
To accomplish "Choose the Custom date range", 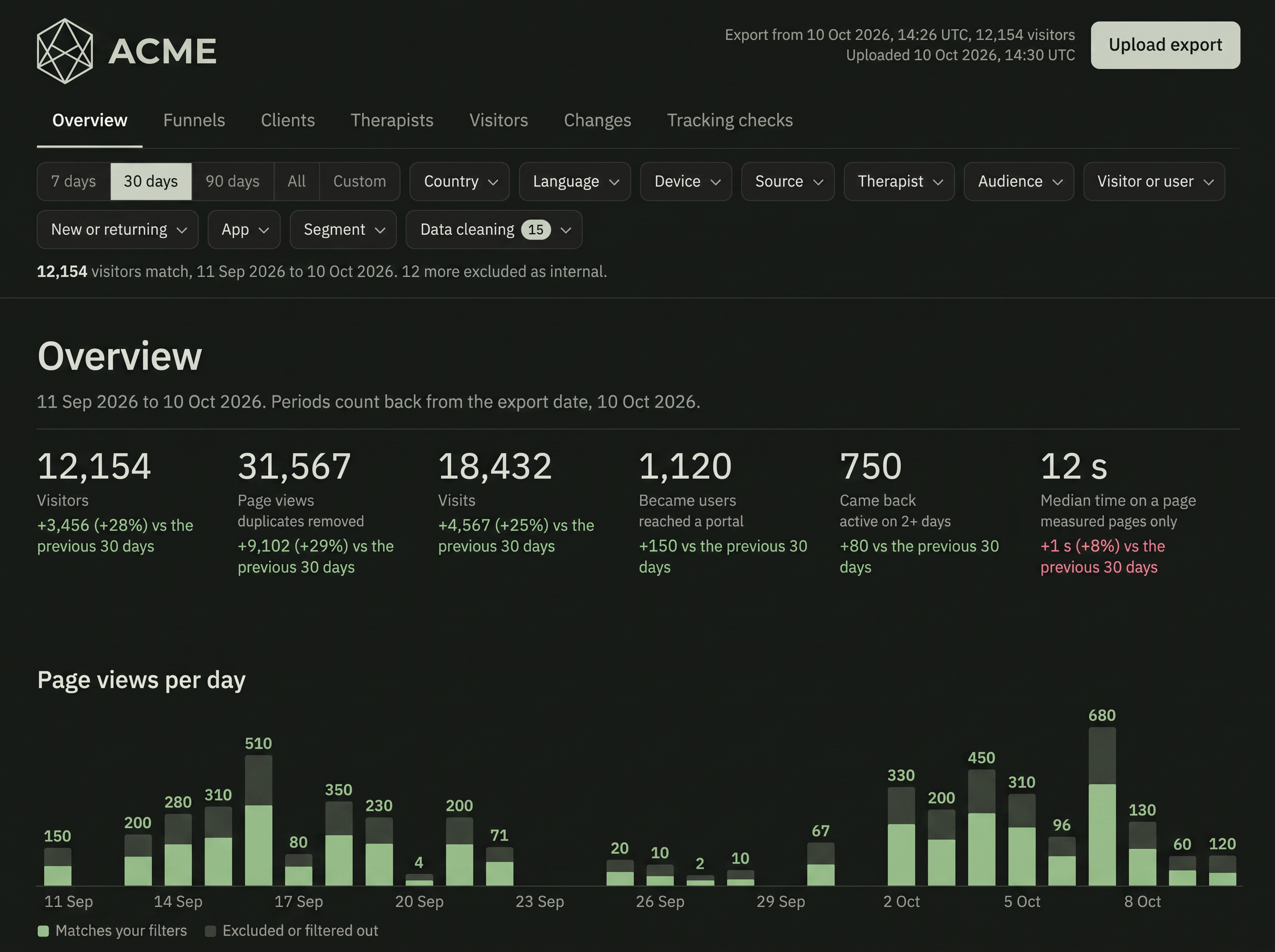I will pyautogui.click(x=360, y=181).
